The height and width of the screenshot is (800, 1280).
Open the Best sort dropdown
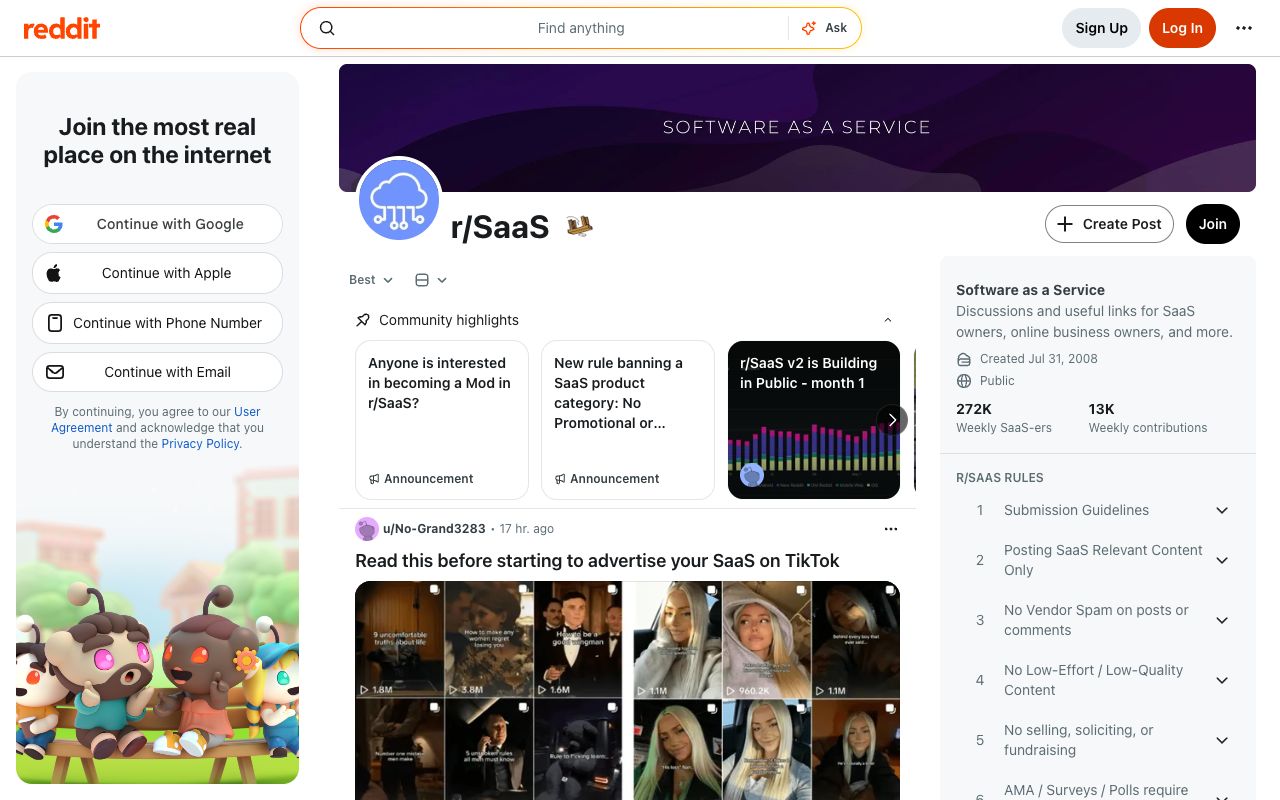point(371,280)
